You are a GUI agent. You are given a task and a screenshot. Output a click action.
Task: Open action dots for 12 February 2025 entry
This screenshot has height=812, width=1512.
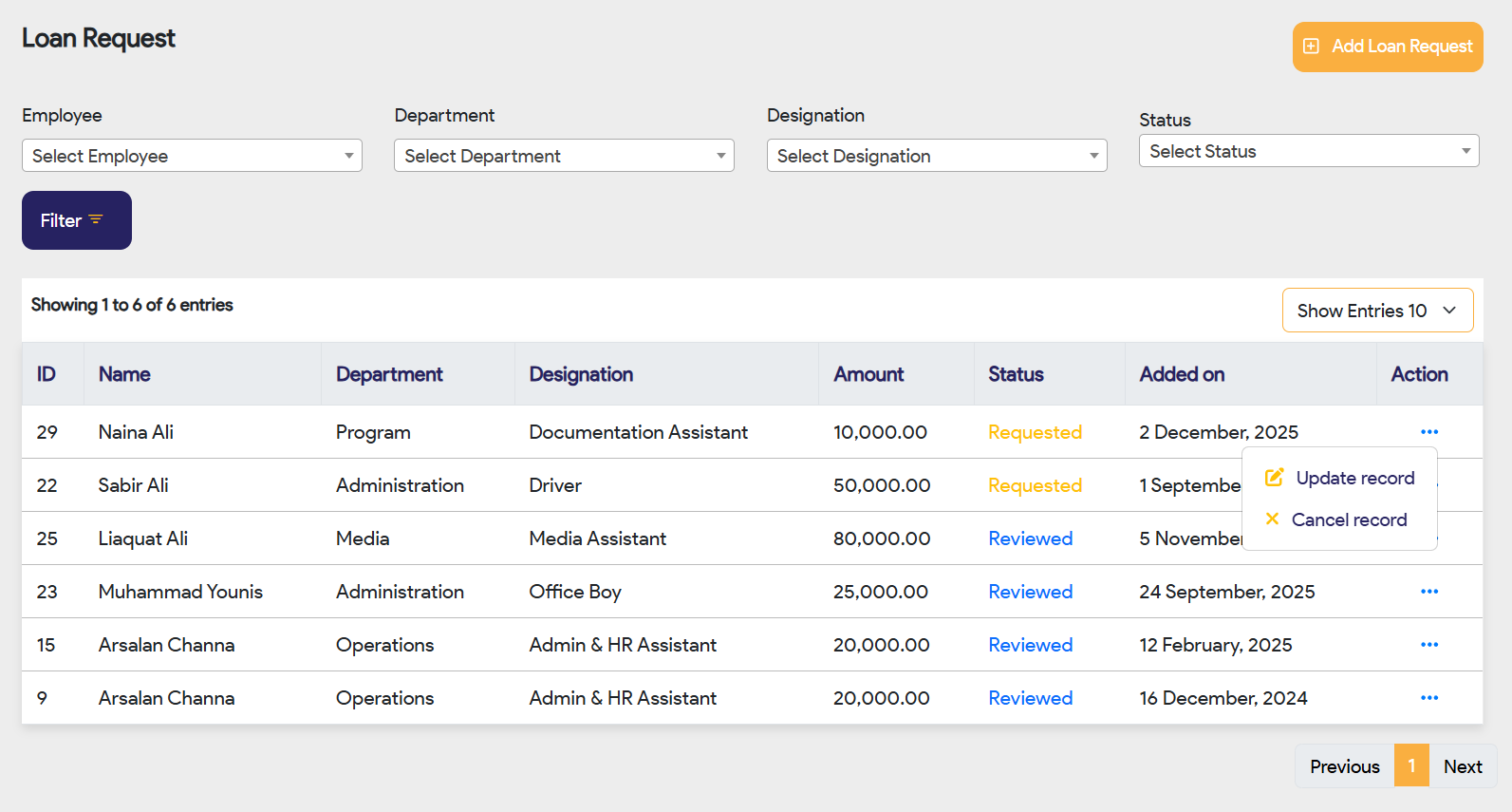tap(1428, 645)
